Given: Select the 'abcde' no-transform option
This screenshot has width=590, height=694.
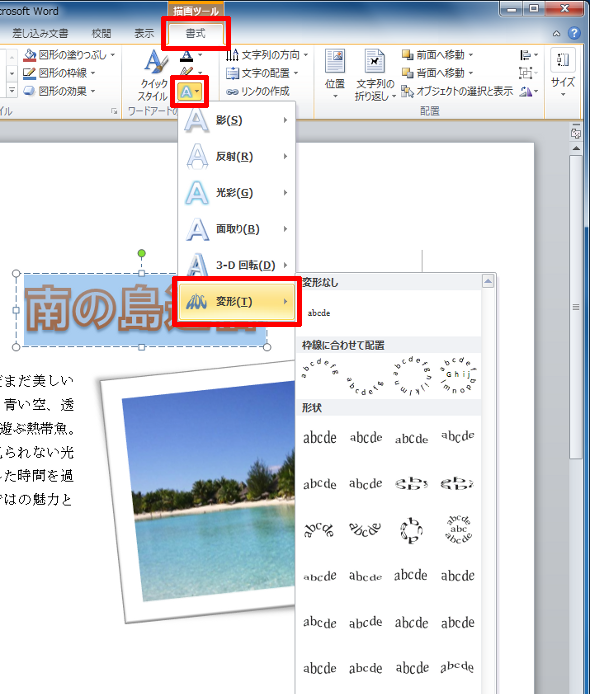Looking at the screenshot, I should pyautogui.click(x=319, y=313).
